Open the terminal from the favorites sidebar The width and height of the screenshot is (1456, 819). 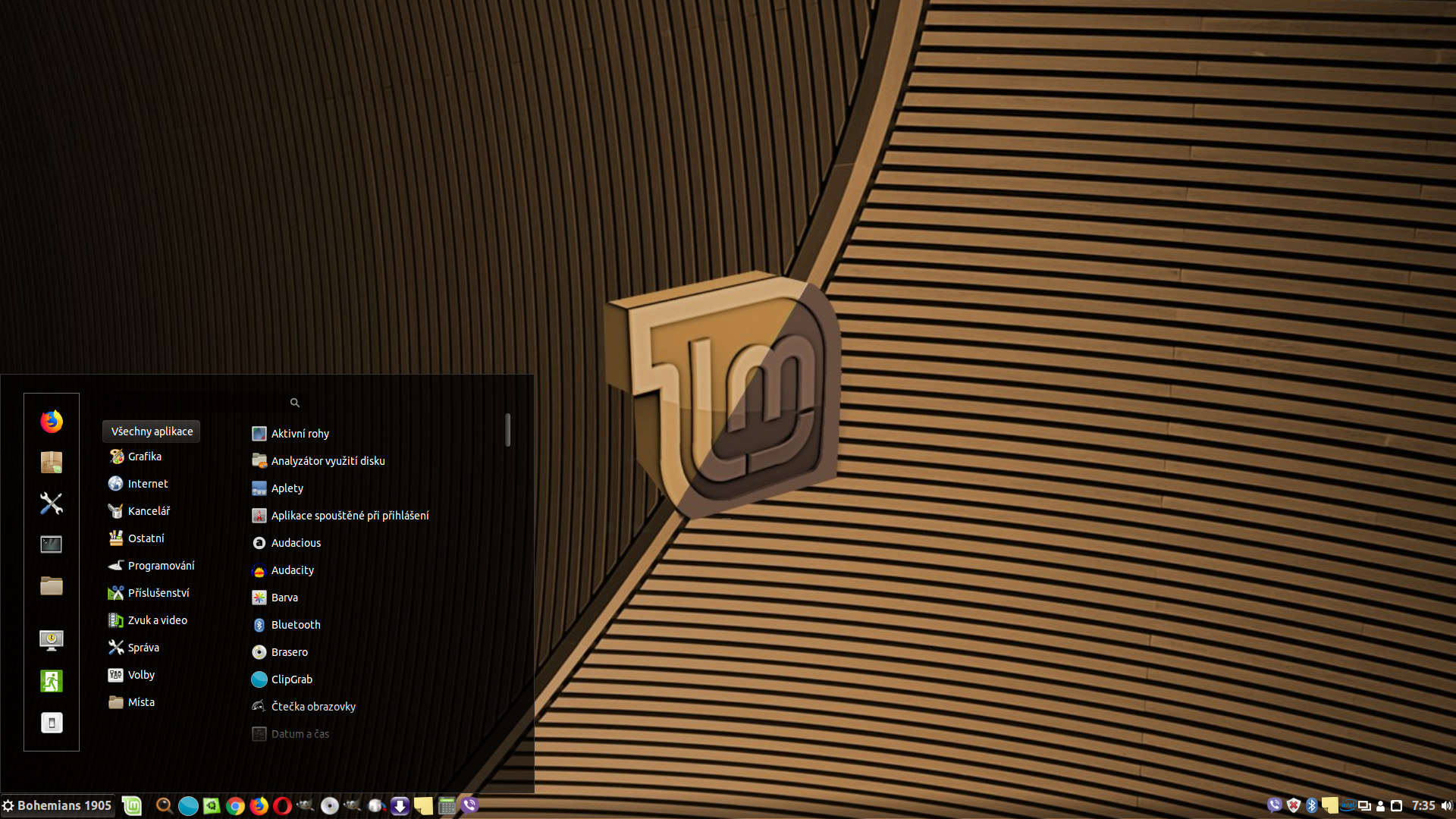coord(52,544)
